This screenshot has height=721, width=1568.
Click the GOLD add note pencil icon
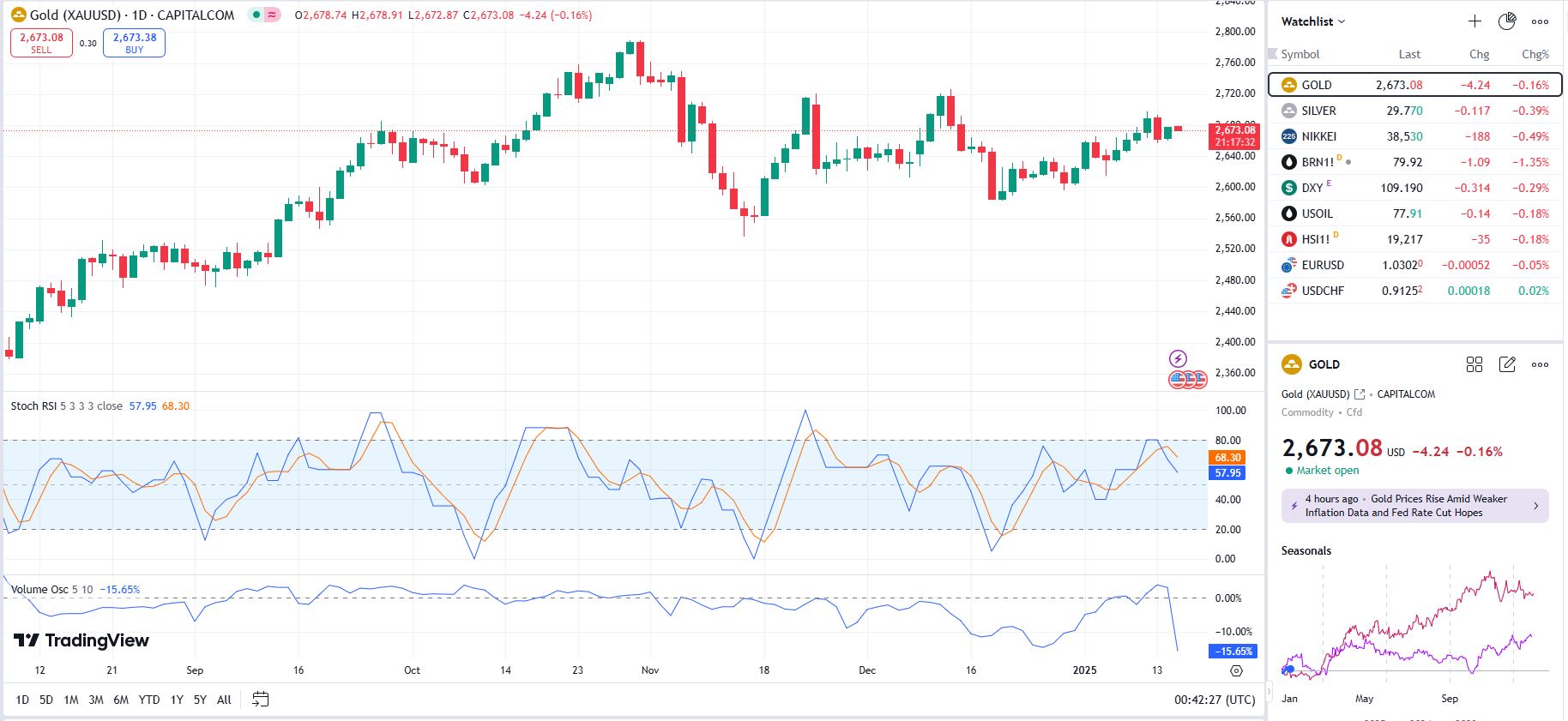click(x=1507, y=364)
